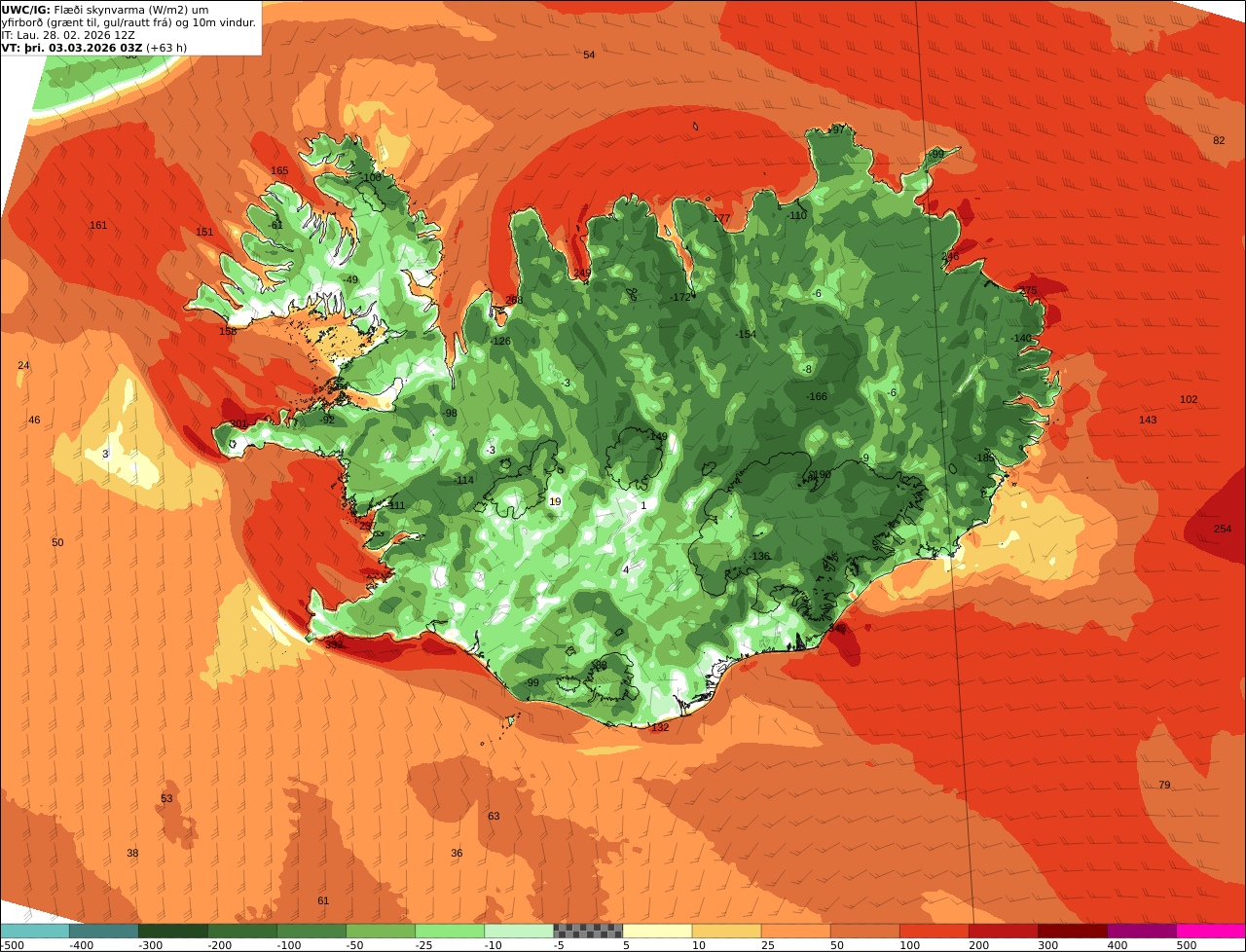Select the southwest coast value 332
Screen dimensions: 1246x952
pos(334,644)
